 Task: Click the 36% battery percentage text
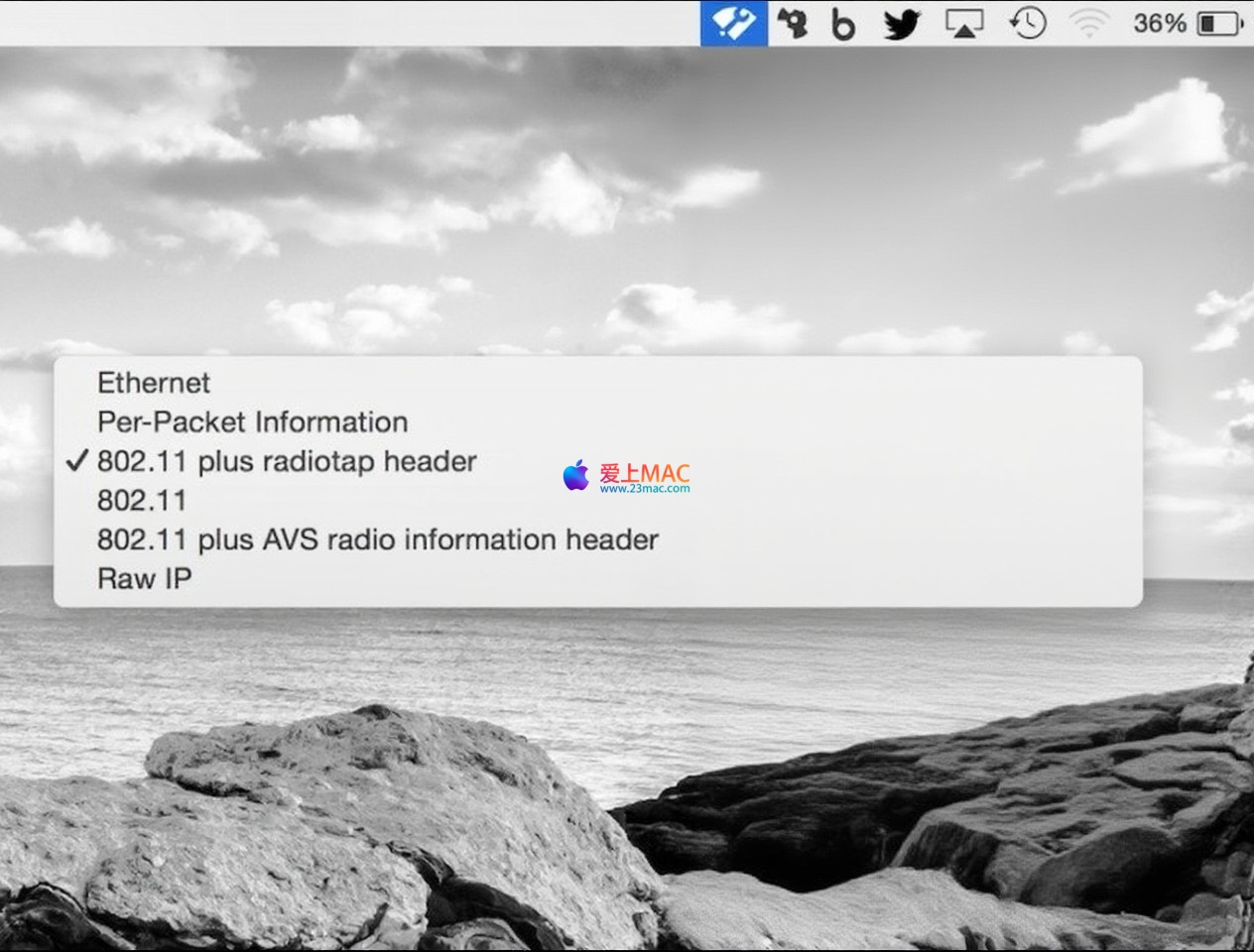(x=1159, y=23)
